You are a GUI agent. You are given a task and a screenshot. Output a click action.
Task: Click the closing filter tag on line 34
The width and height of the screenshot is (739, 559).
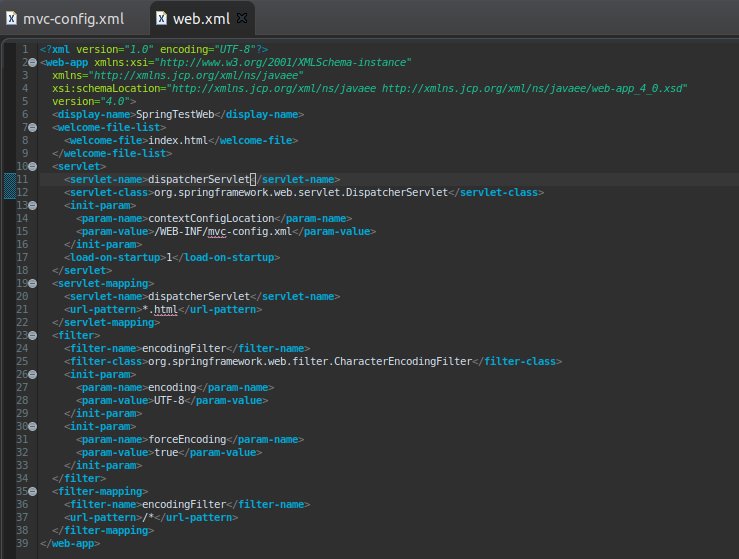pos(79,478)
